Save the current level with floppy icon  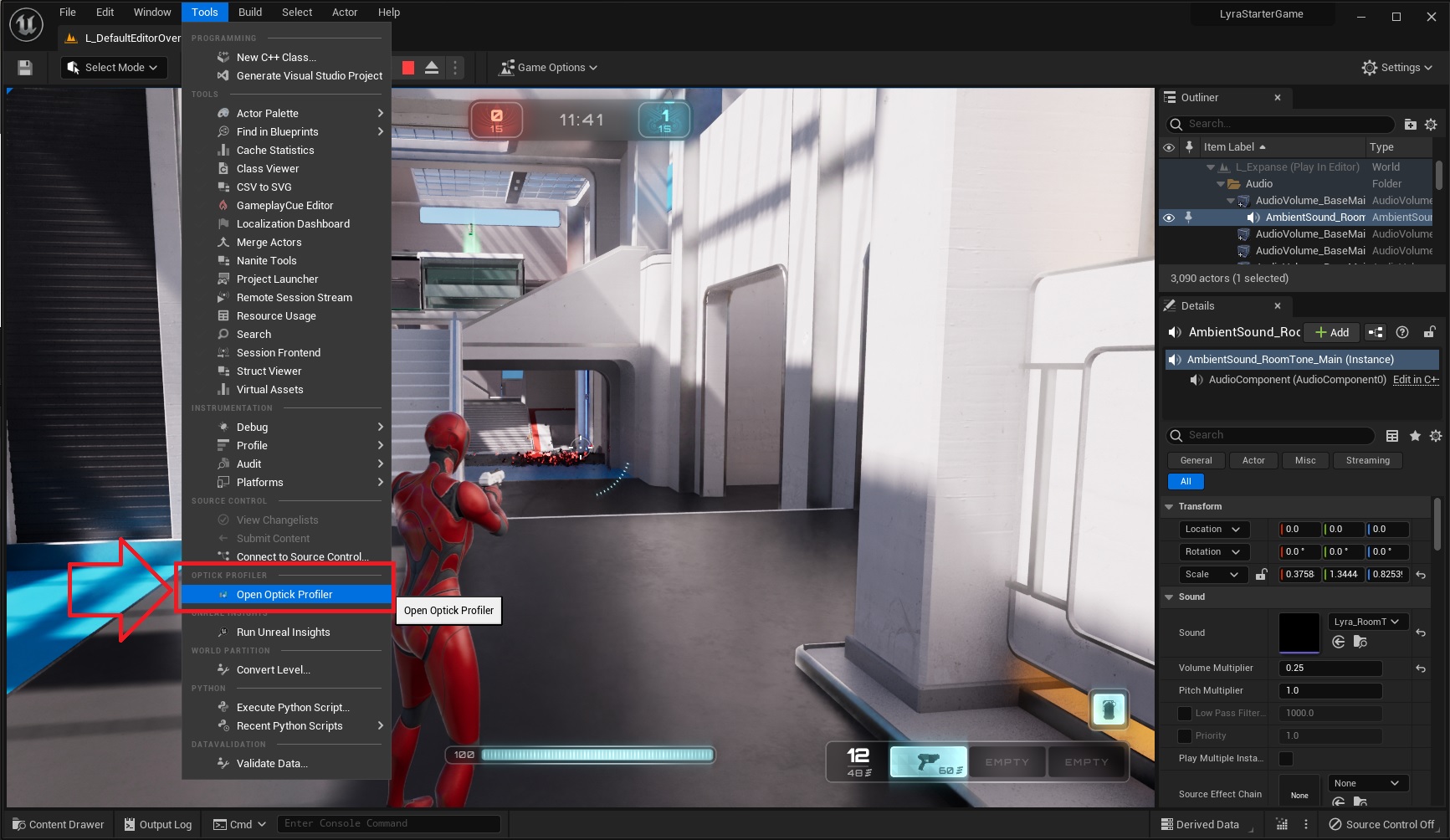(25, 68)
